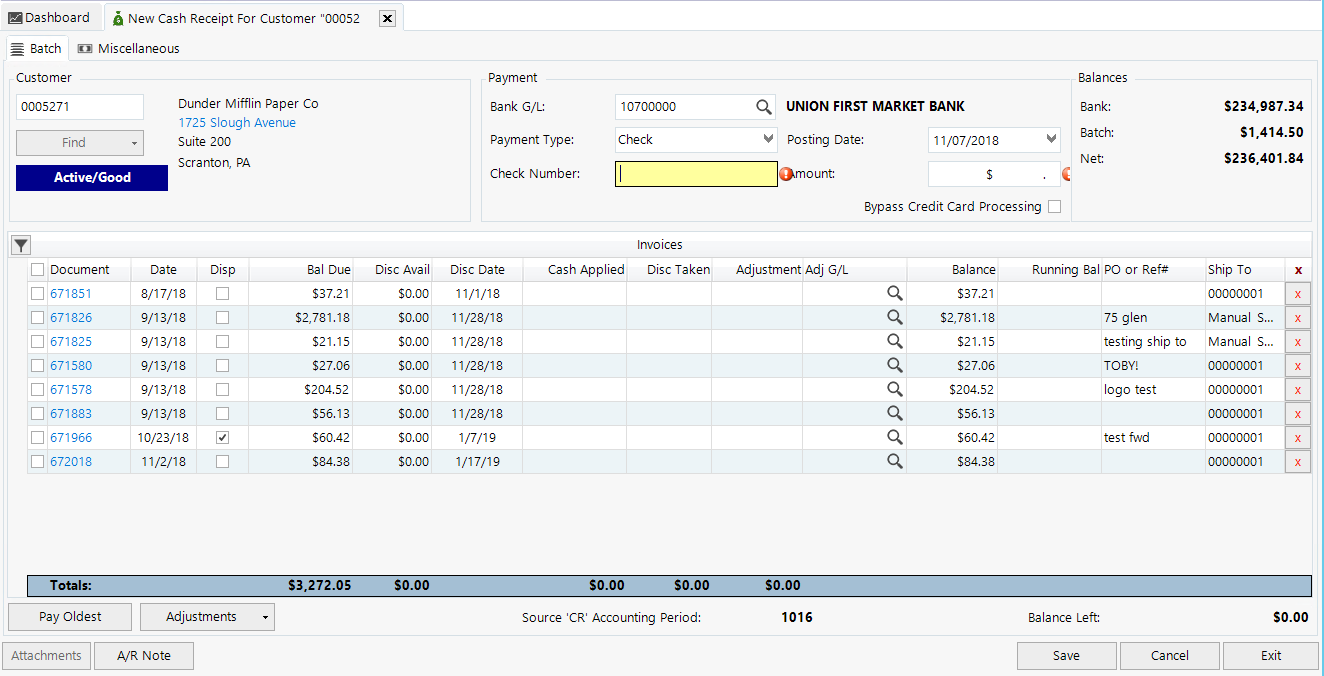The image size is (1324, 676).
Task: Expand the Adjustments dropdown menu
Action: pos(264,616)
